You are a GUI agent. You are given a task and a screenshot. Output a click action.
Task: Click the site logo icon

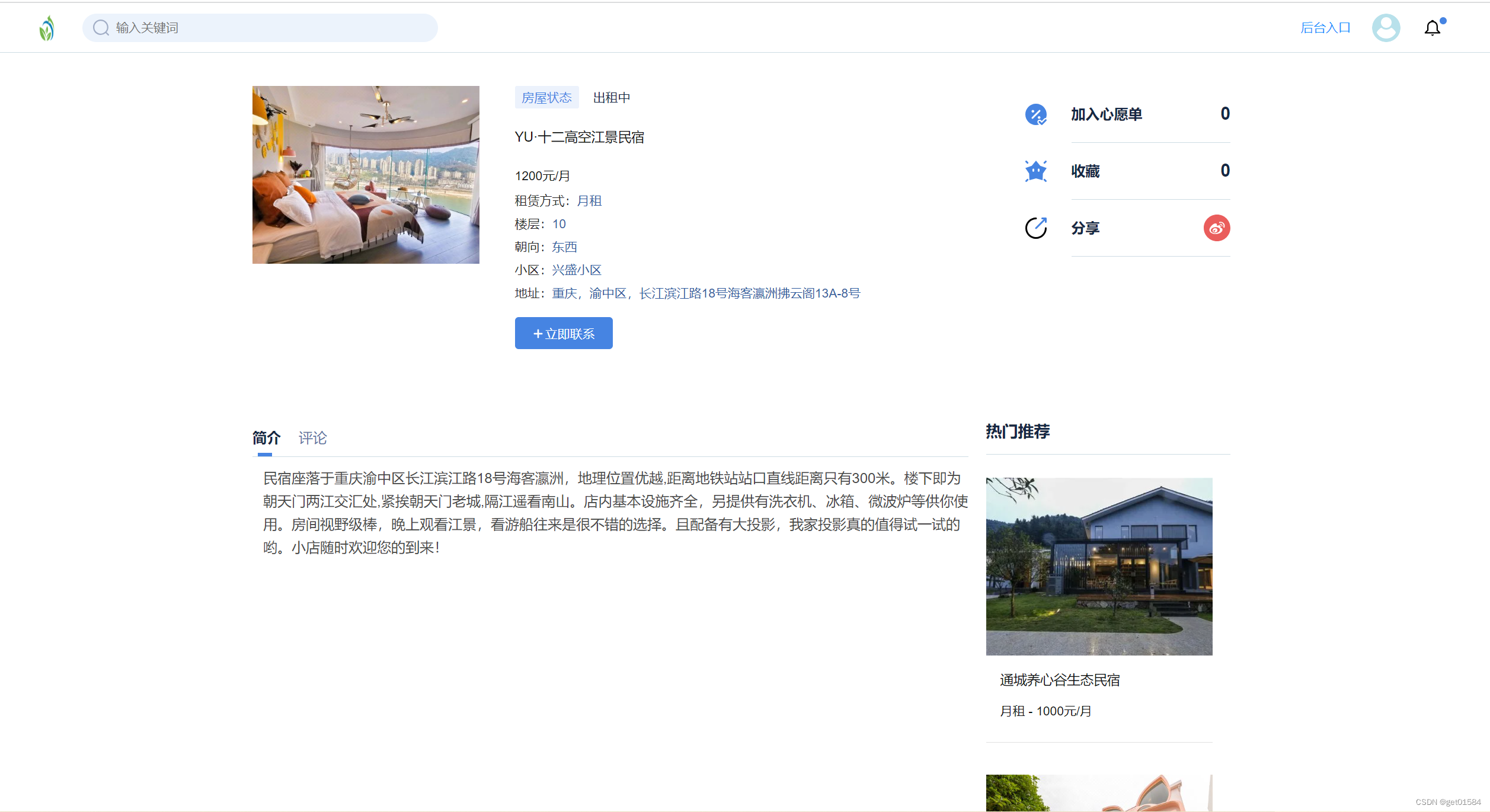[x=47, y=27]
